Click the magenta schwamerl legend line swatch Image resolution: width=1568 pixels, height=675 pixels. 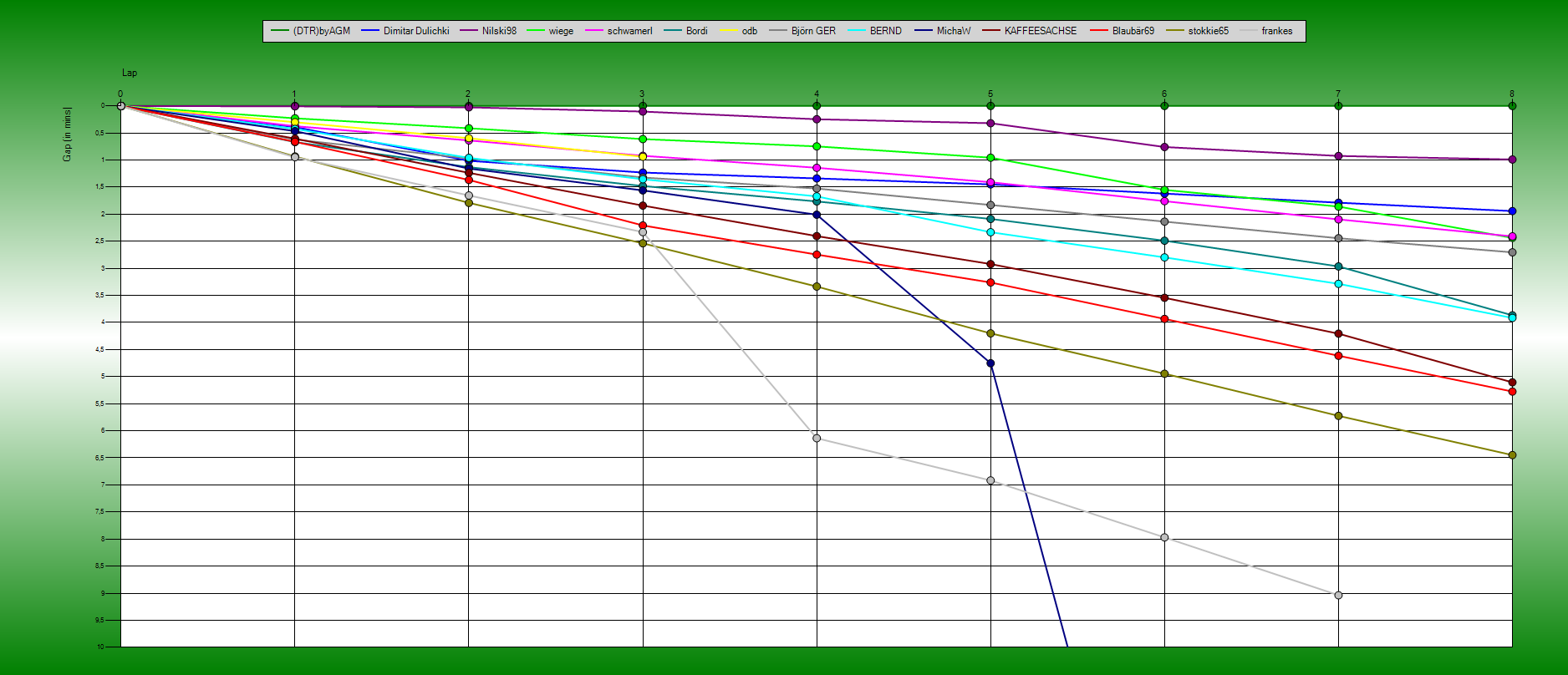click(x=594, y=31)
